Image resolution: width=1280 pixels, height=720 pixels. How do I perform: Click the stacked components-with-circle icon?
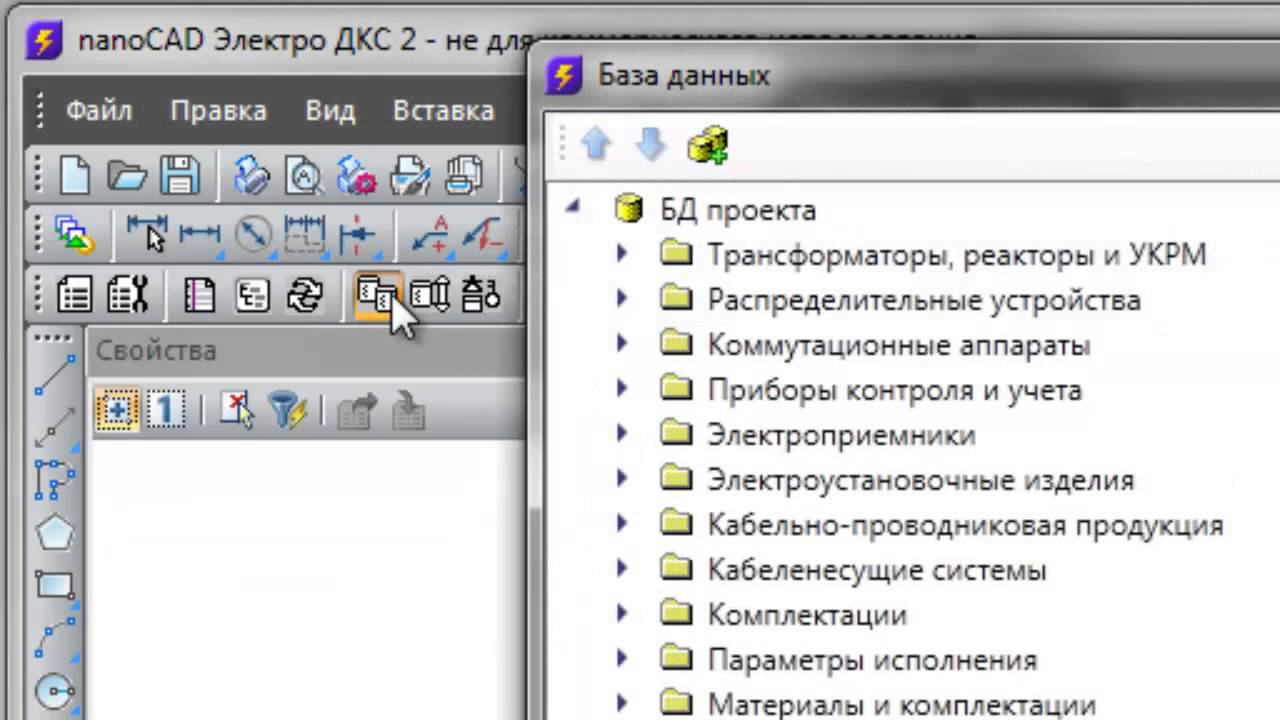tap(481, 295)
